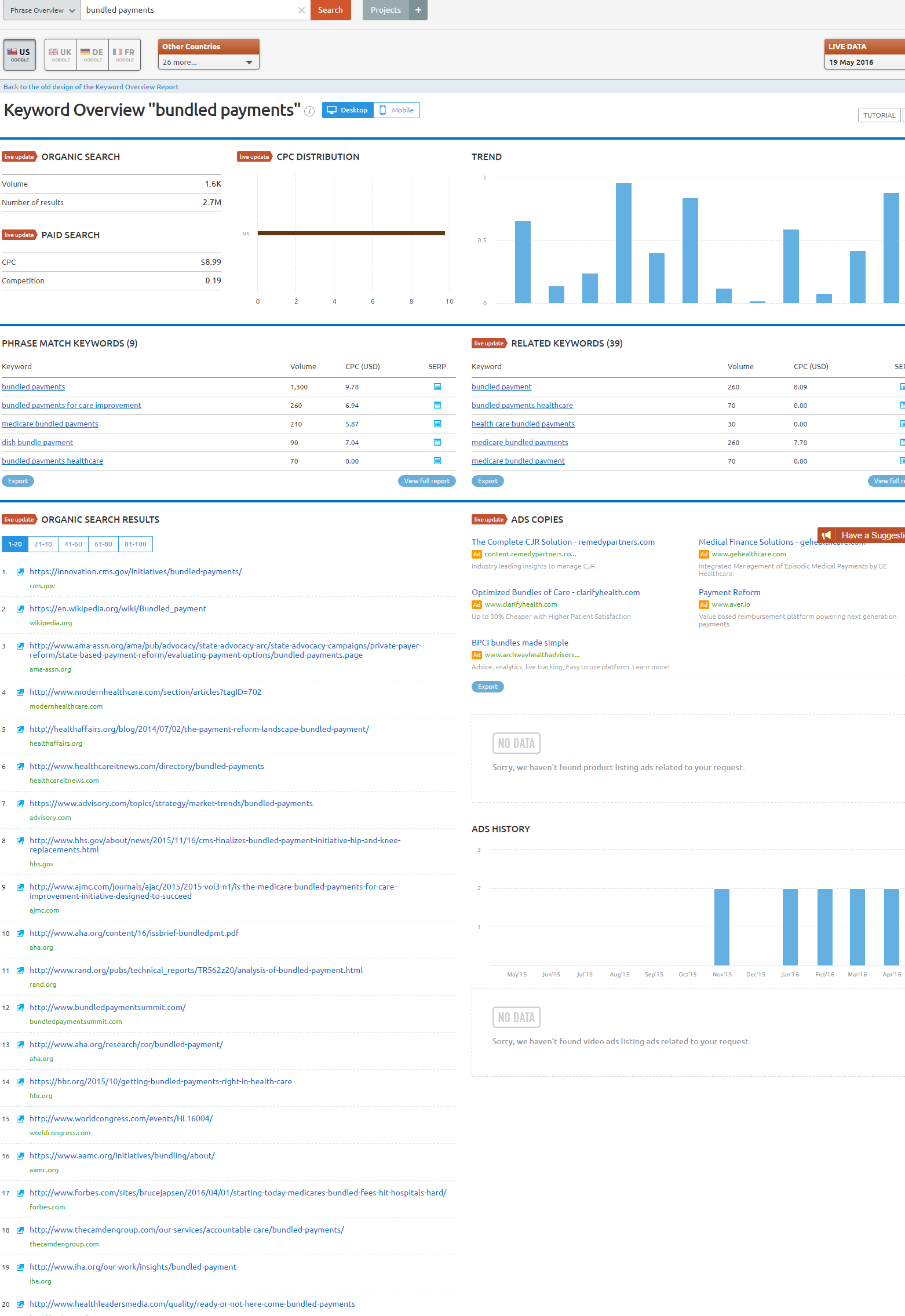Screen dimensions: 905x1316
Task: Click View full report for phrase match
Action: click(x=427, y=481)
